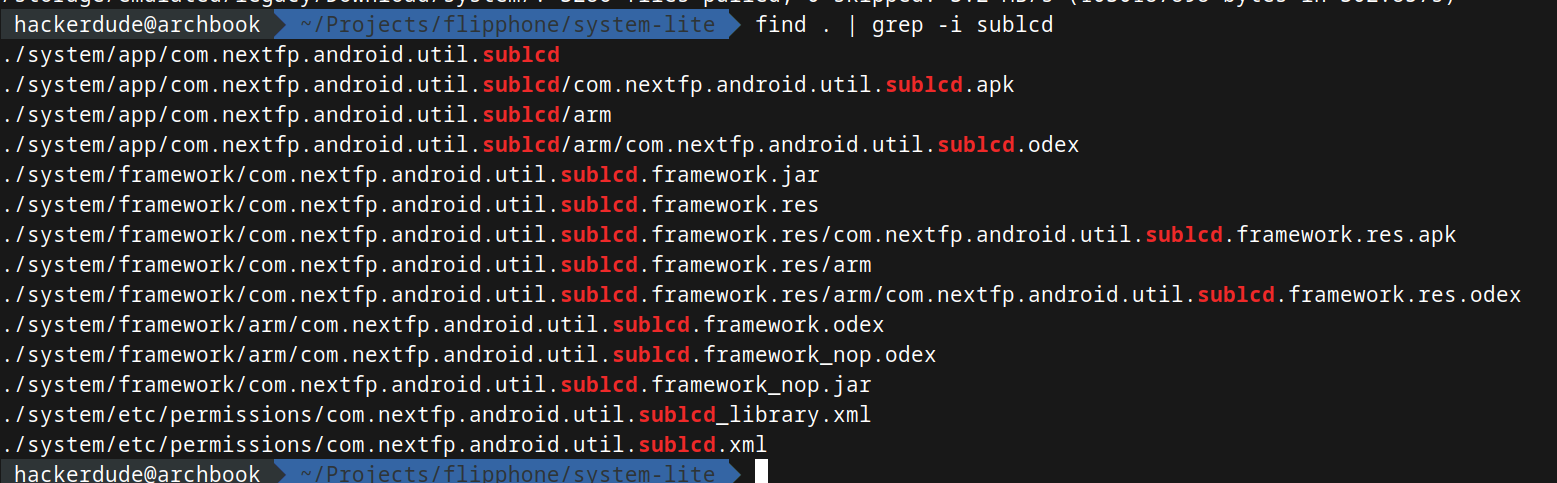The image size is (1557, 483).
Task: Click the hackerdude@archbook segment beside the find command
Action: pos(137,24)
